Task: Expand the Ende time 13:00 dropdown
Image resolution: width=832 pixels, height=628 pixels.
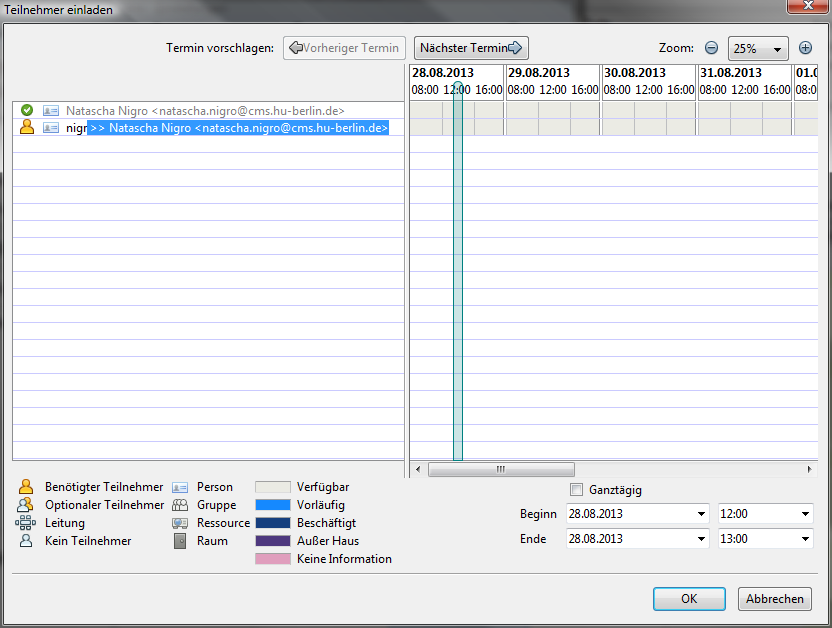Action: coord(805,538)
